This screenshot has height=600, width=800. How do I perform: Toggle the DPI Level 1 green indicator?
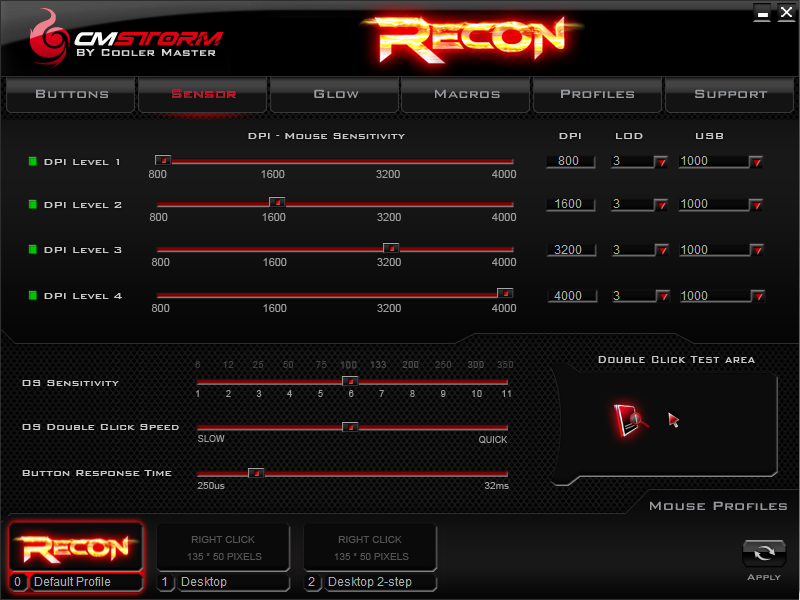pyautogui.click(x=33, y=162)
